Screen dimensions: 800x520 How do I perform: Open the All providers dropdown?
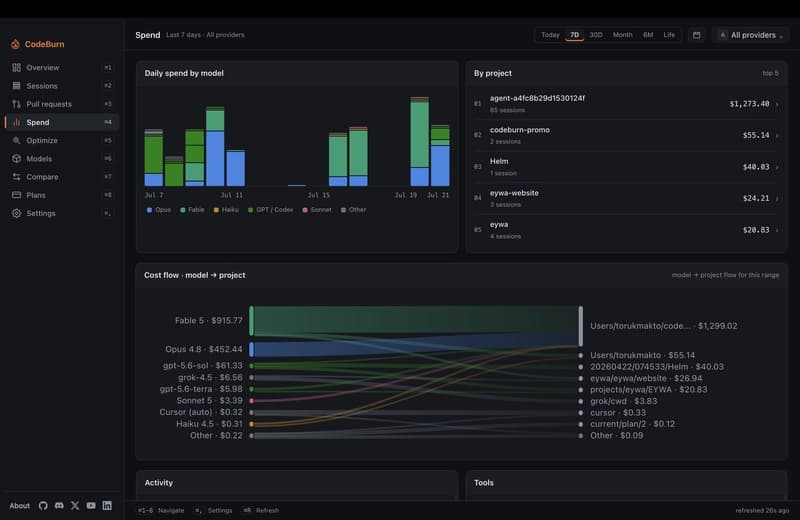[750, 35]
